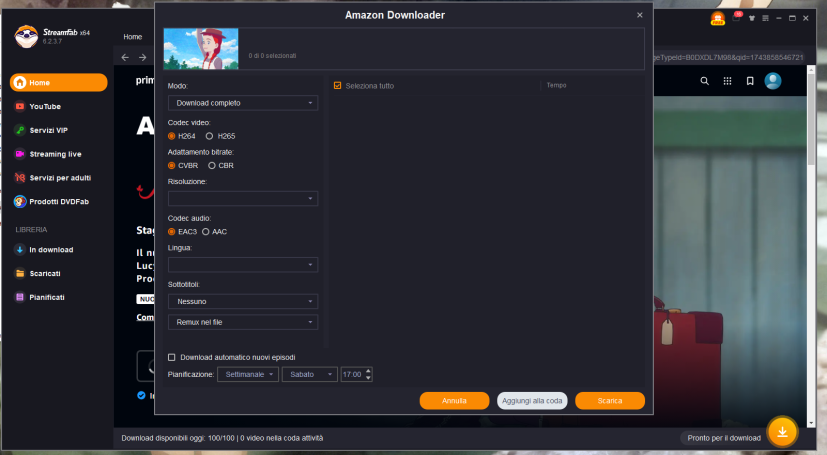Click the '0 di 0 selezionati' text
827x455 pixels.
pos(272,56)
